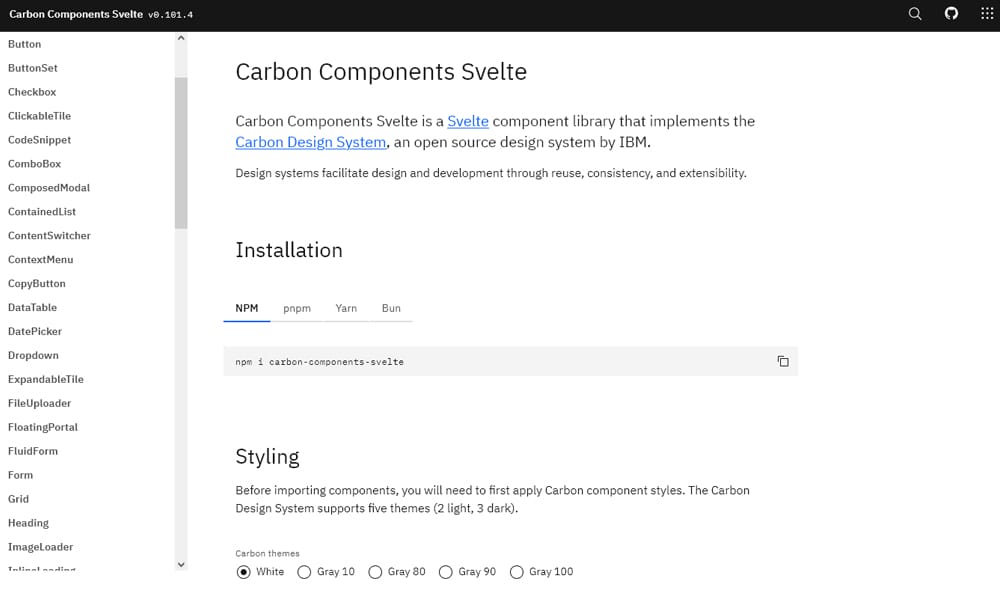This screenshot has height=600, width=1000.
Task: Click the version v0.101.4 label
Action: [170, 15]
